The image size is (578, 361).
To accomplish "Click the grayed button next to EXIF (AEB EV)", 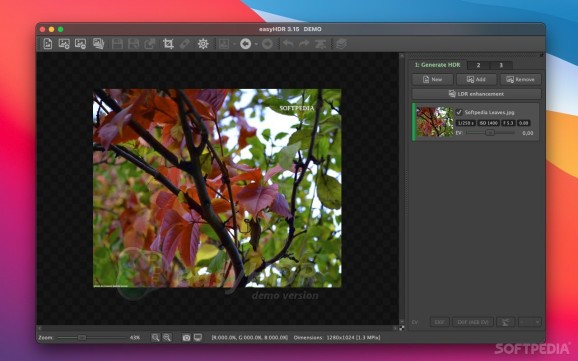I will click(x=505, y=322).
